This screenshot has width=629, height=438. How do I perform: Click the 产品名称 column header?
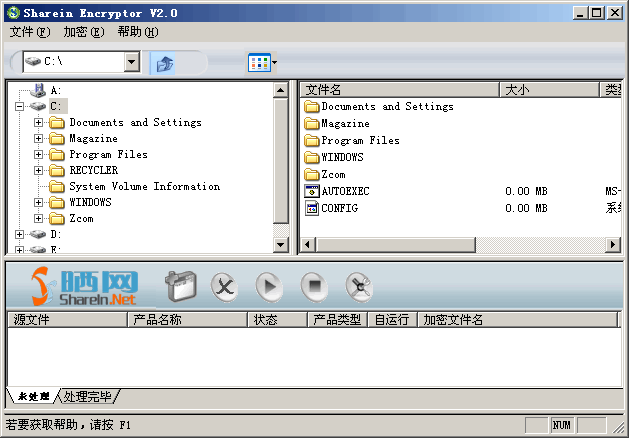187,320
